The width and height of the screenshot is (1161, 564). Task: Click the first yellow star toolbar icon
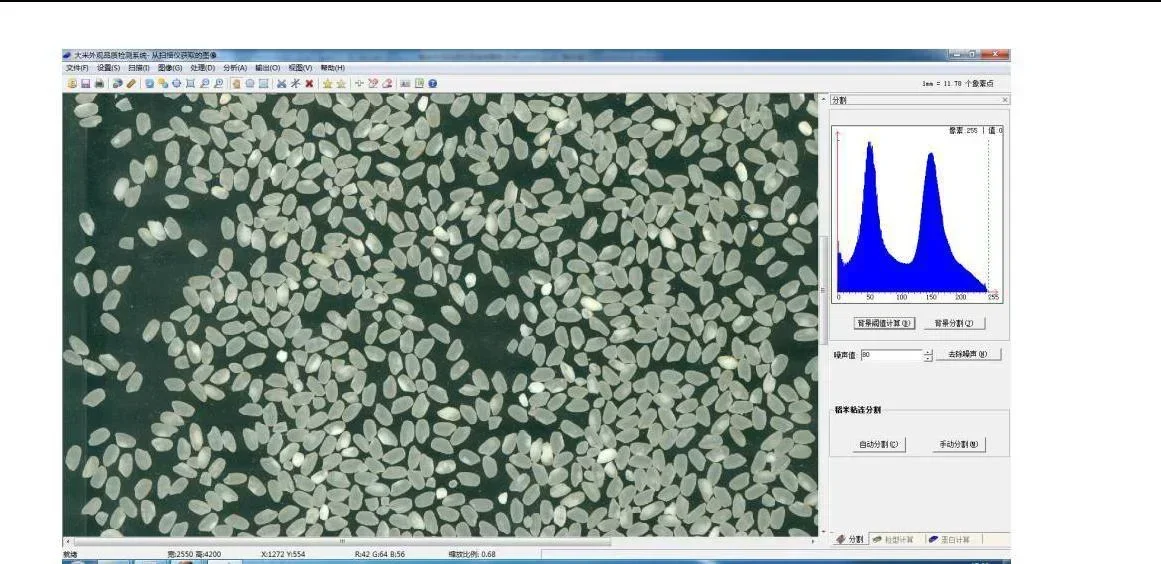(x=327, y=84)
